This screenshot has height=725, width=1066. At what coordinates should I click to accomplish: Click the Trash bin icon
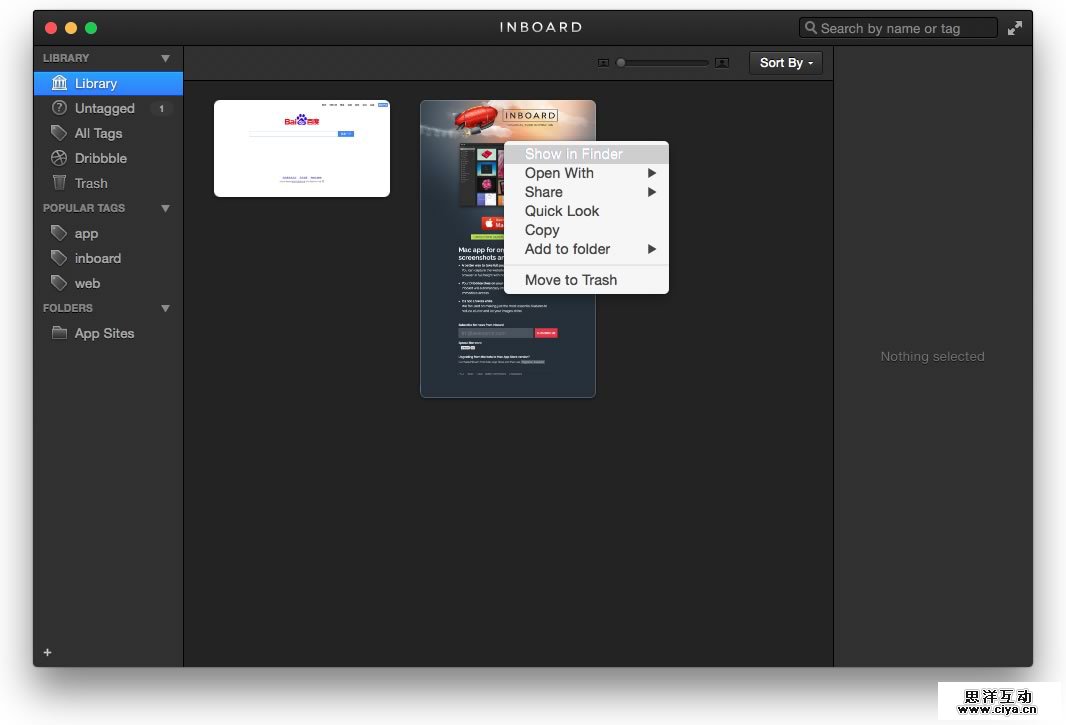pyautogui.click(x=59, y=183)
